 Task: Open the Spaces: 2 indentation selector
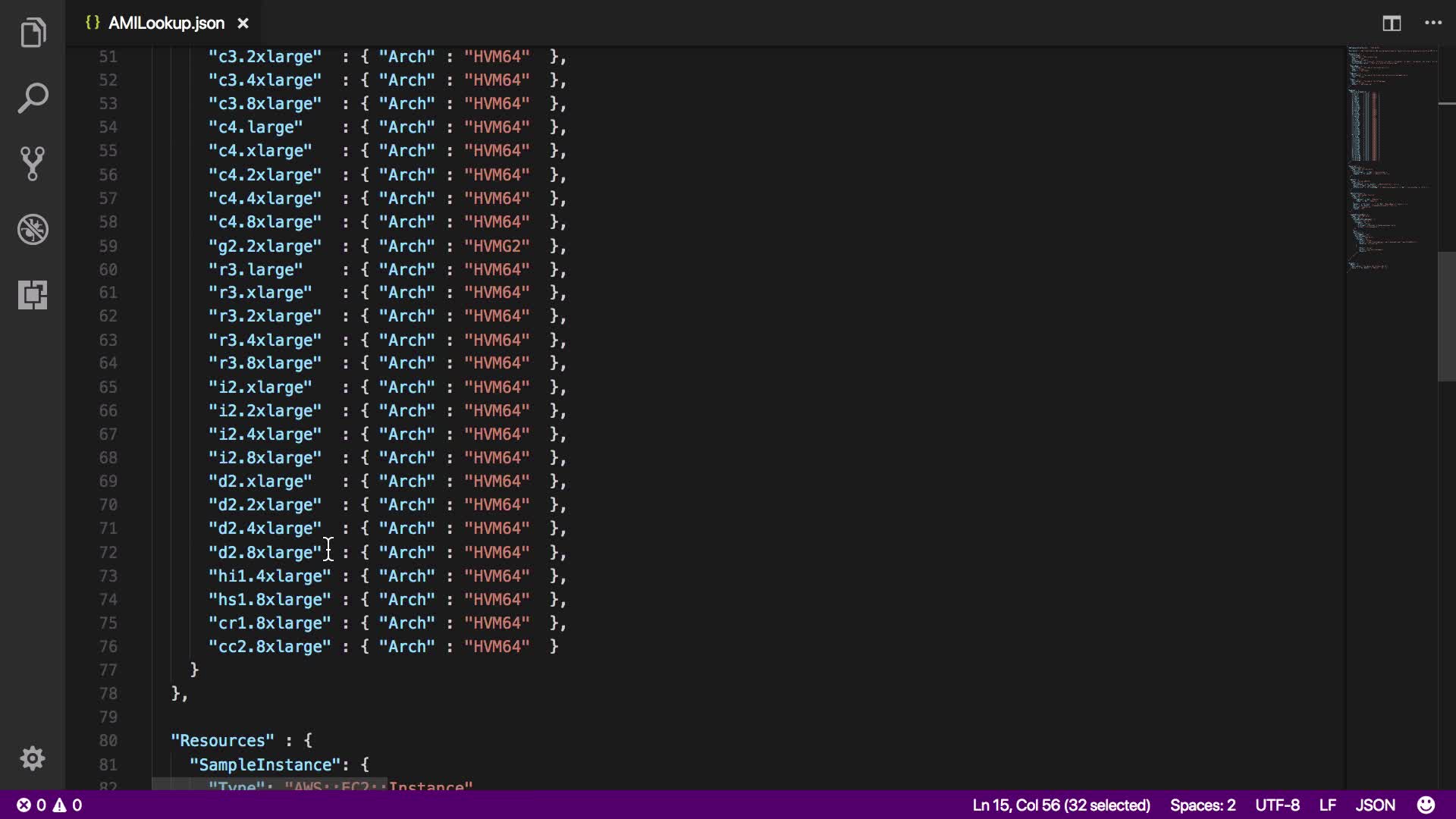tap(1202, 805)
